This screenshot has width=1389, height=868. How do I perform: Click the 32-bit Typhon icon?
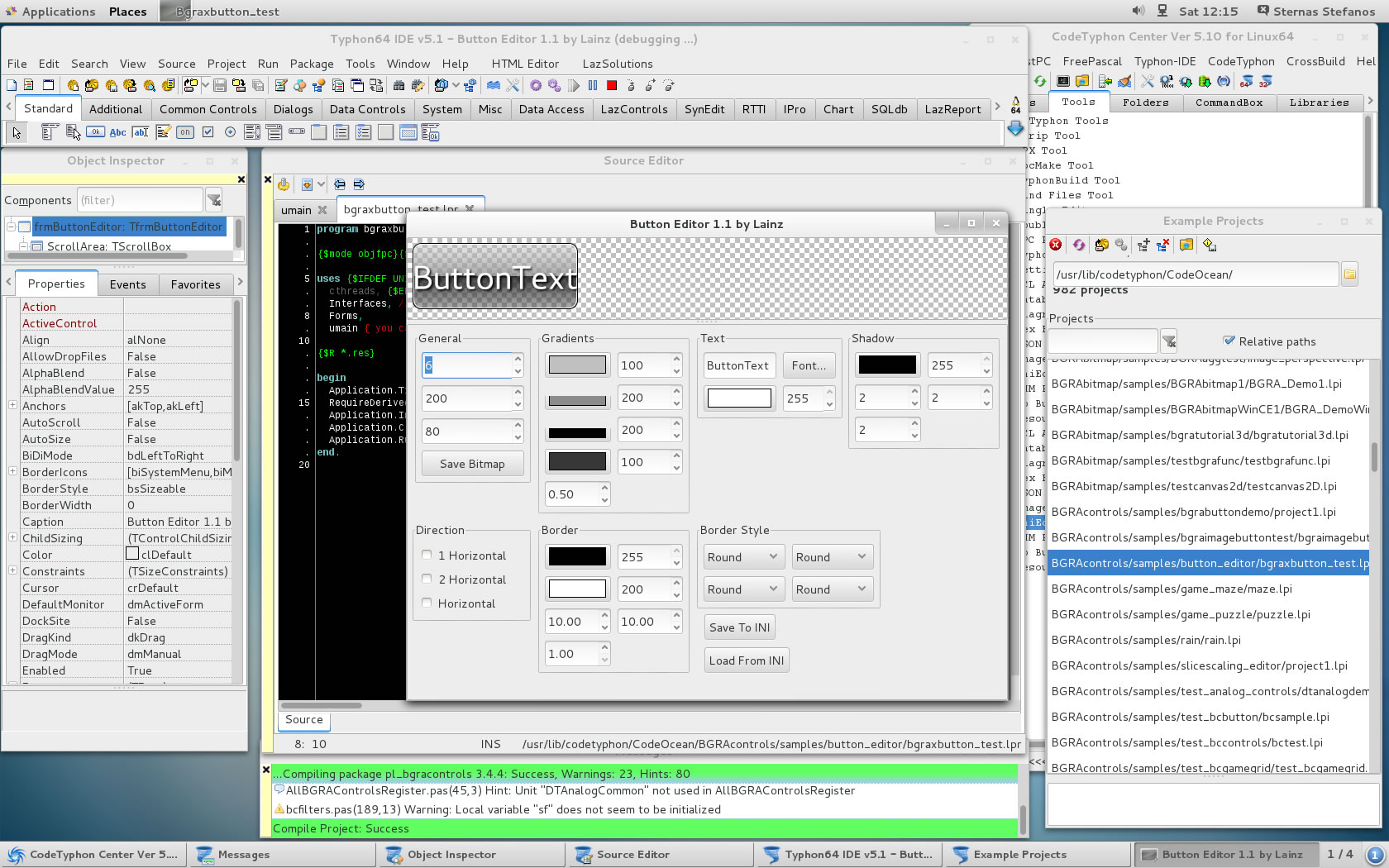coord(1265,81)
